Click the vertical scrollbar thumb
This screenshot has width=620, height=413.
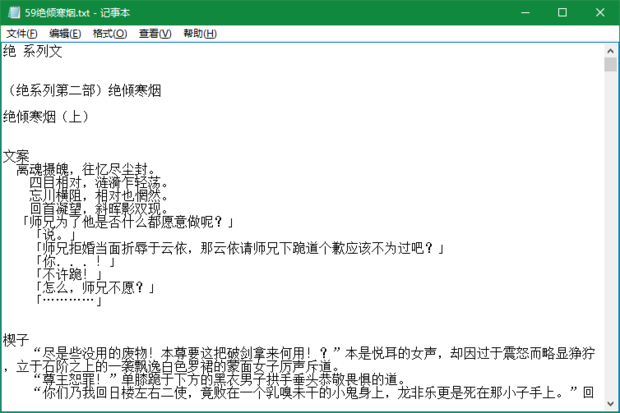[x=610, y=65]
